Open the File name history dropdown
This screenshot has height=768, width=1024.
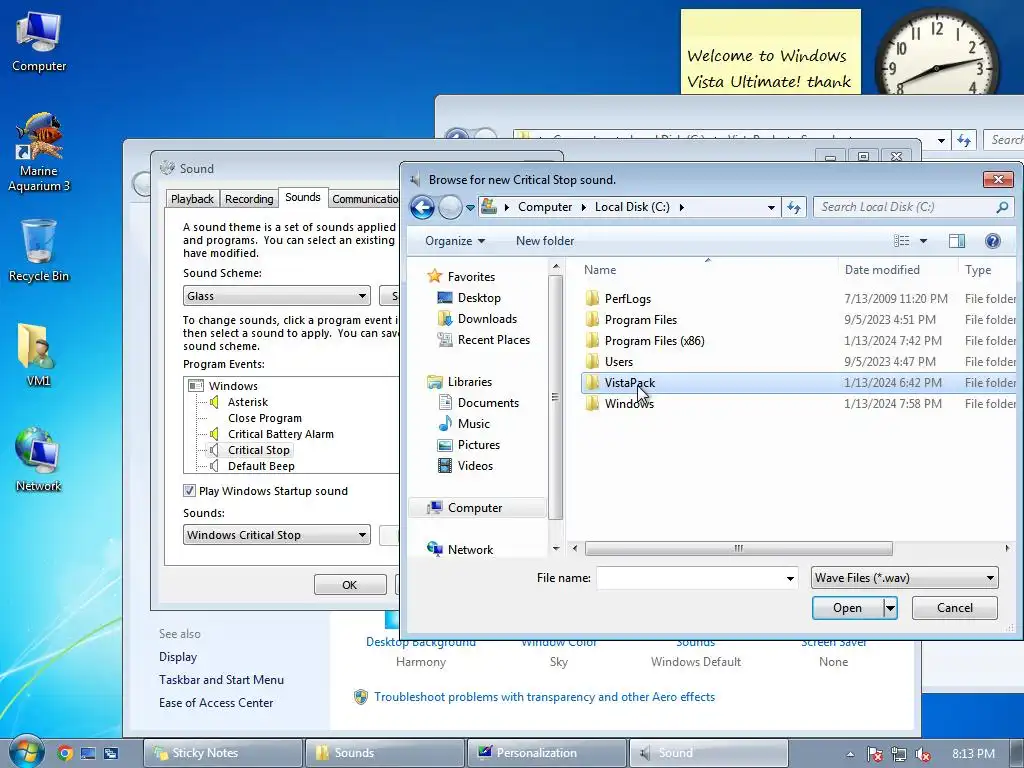pyautogui.click(x=790, y=578)
